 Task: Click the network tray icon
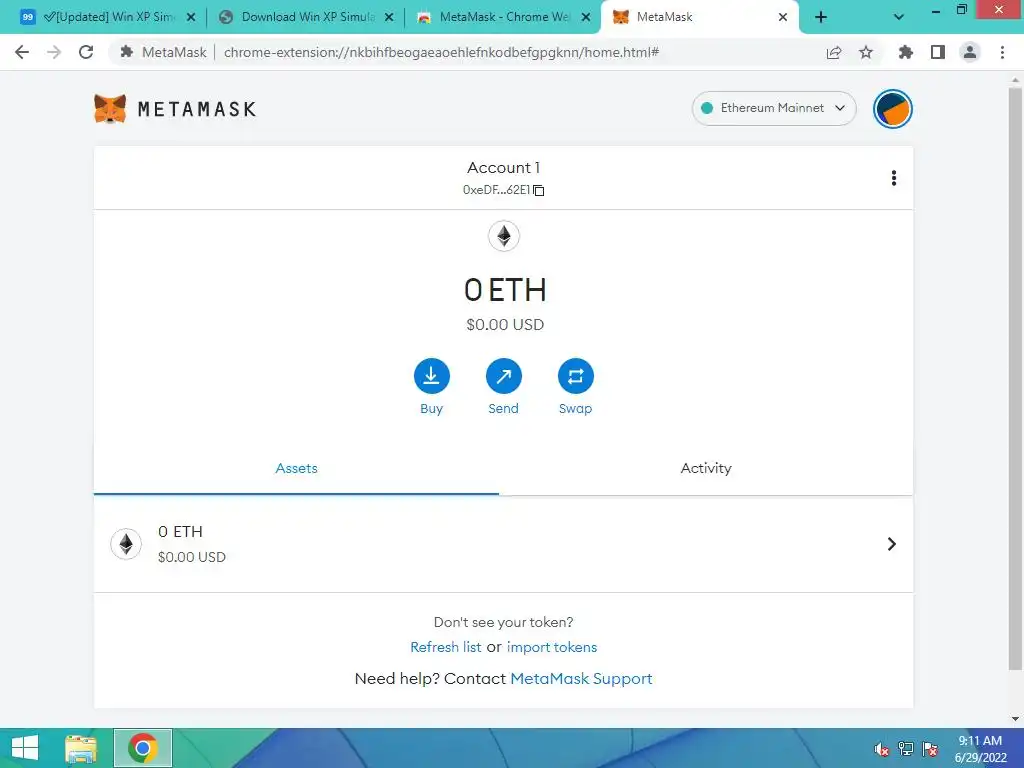click(x=906, y=749)
